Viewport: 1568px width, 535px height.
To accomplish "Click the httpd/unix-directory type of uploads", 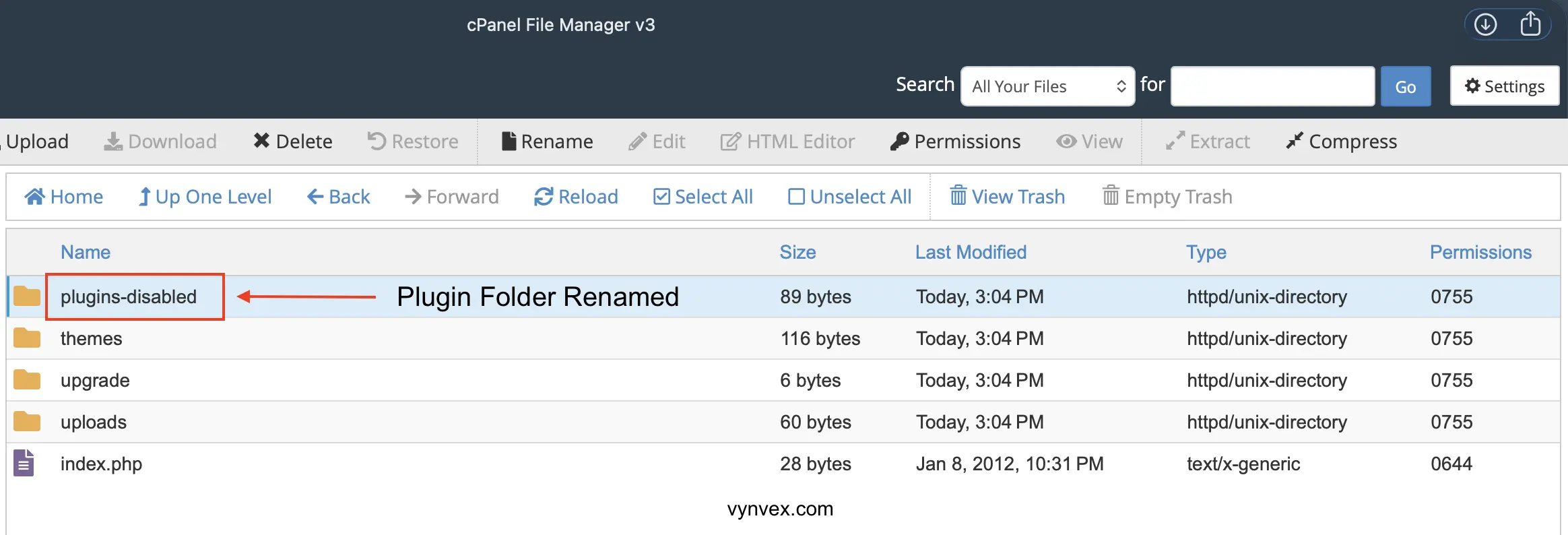I will coord(1267,422).
